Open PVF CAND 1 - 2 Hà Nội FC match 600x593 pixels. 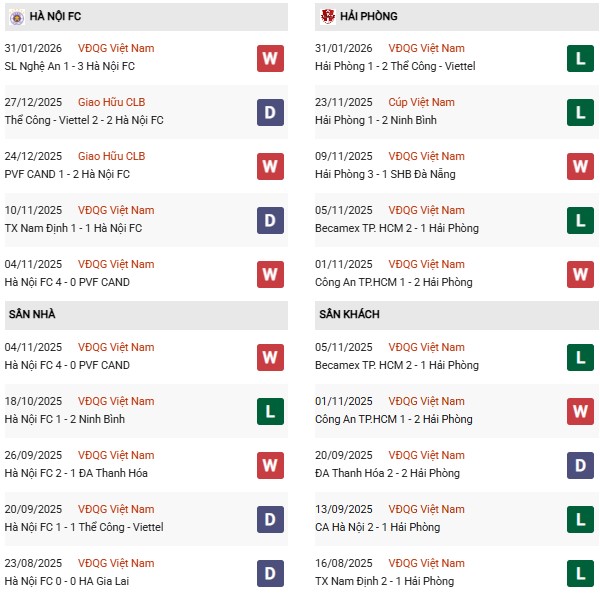[x=67, y=174]
